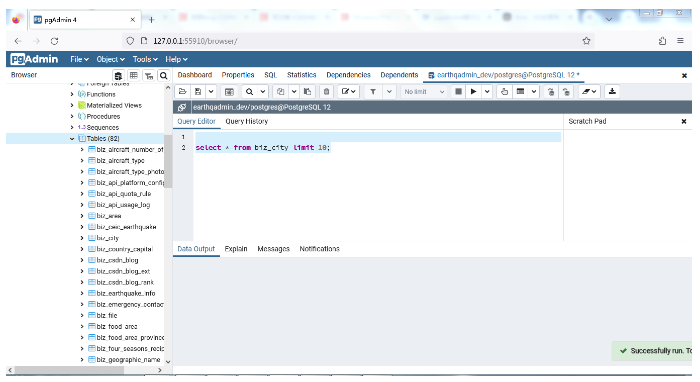The width and height of the screenshot is (700, 382).
Task: Click the Save File icon
Action: point(198,91)
